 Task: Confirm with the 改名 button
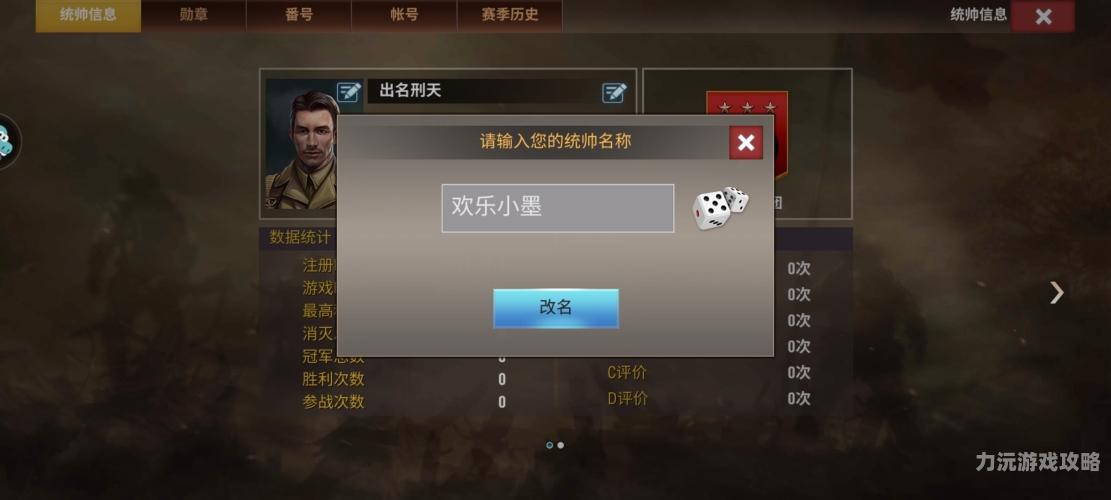click(556, 308)
